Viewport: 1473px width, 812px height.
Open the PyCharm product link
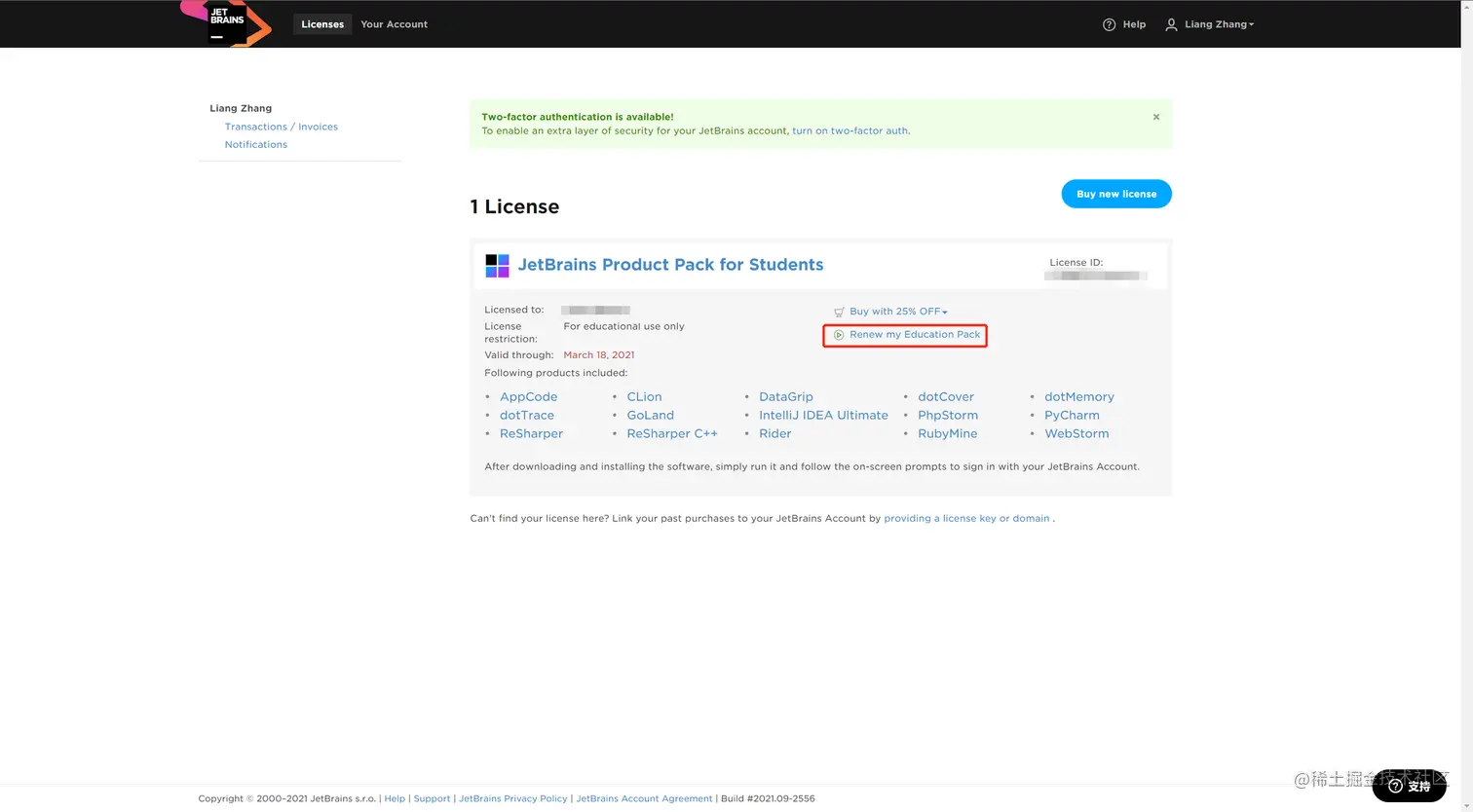(x=1072, y=415)
